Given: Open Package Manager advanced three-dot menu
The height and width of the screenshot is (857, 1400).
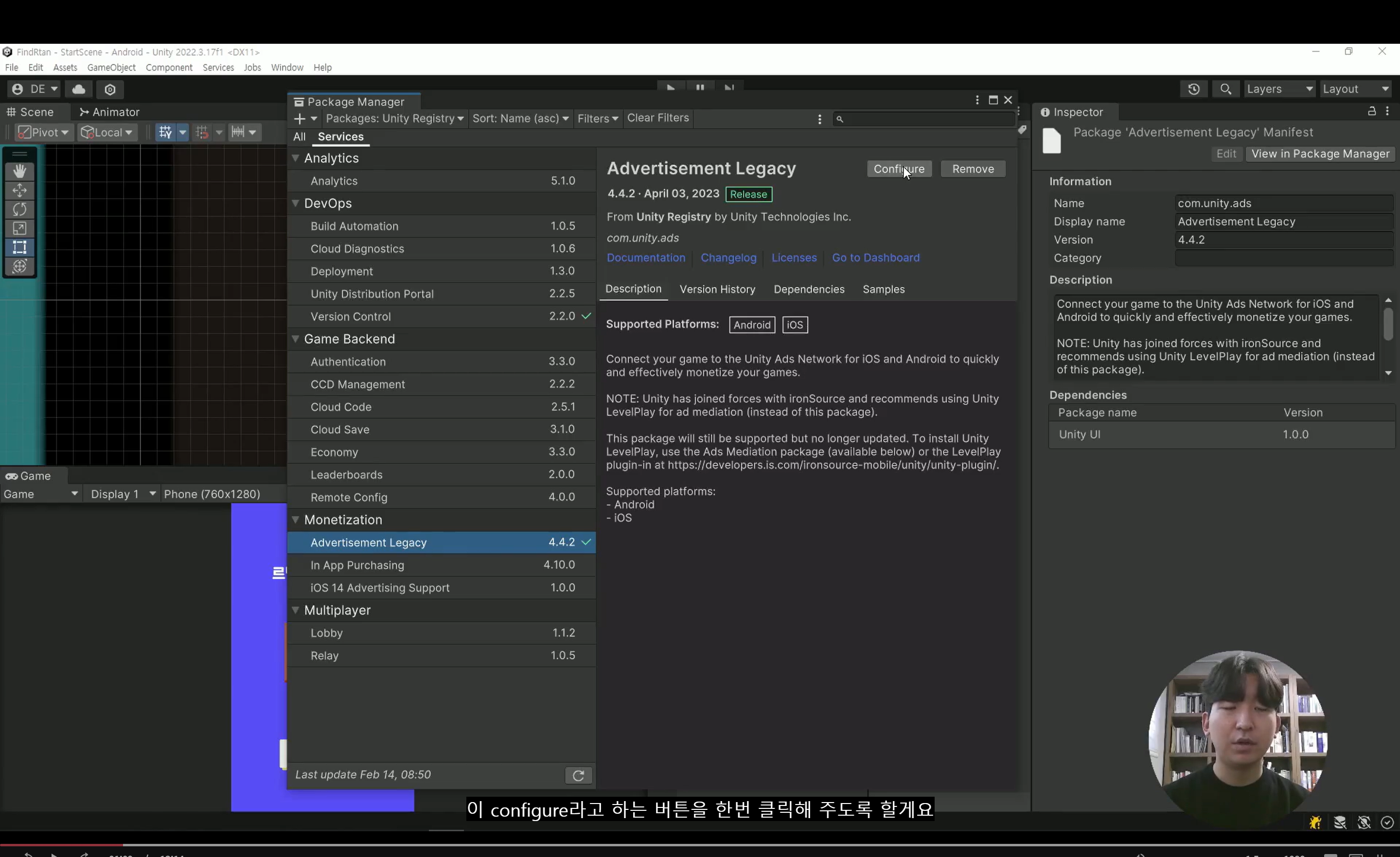Looking at the screenshot, I should [x=819, y=119].
